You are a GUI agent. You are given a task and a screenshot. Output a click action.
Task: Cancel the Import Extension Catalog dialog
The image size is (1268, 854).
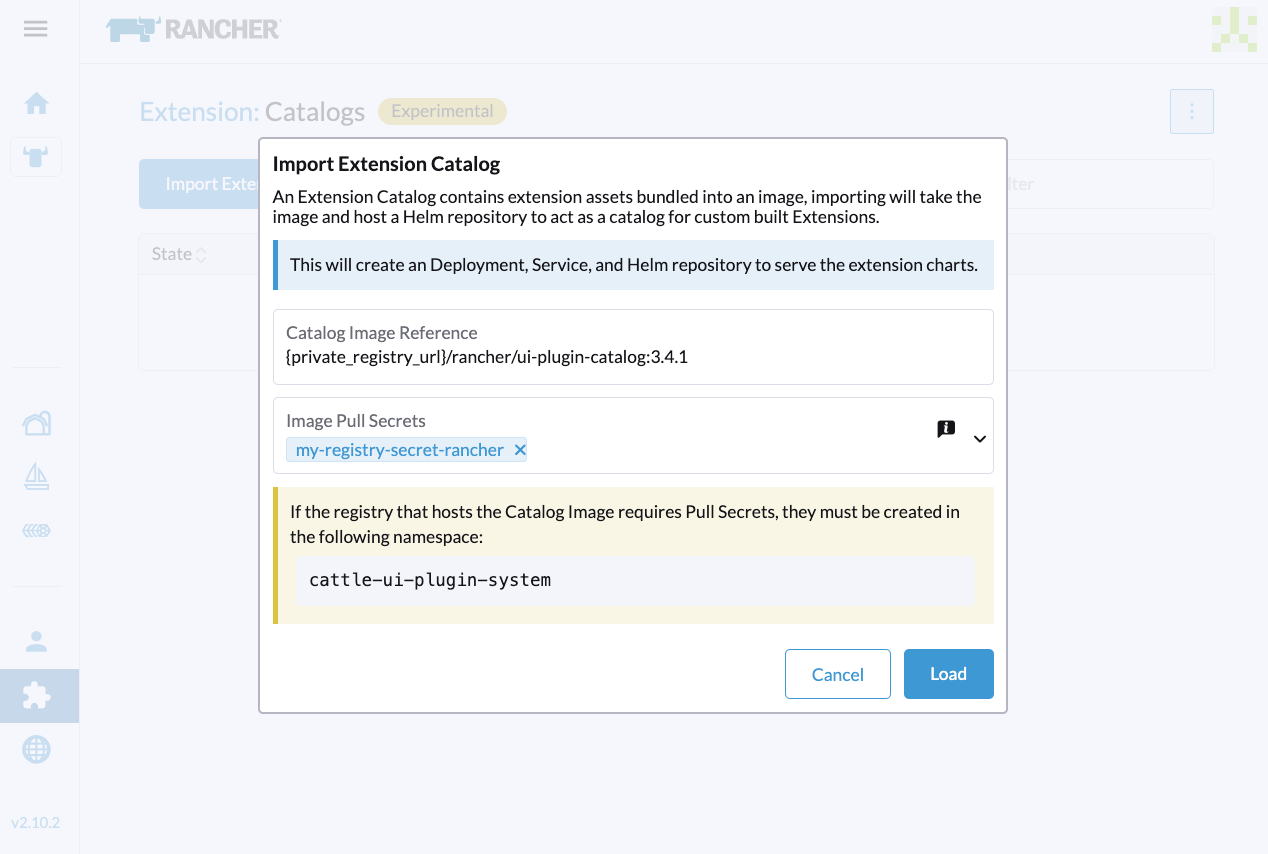tap(837, 674)
